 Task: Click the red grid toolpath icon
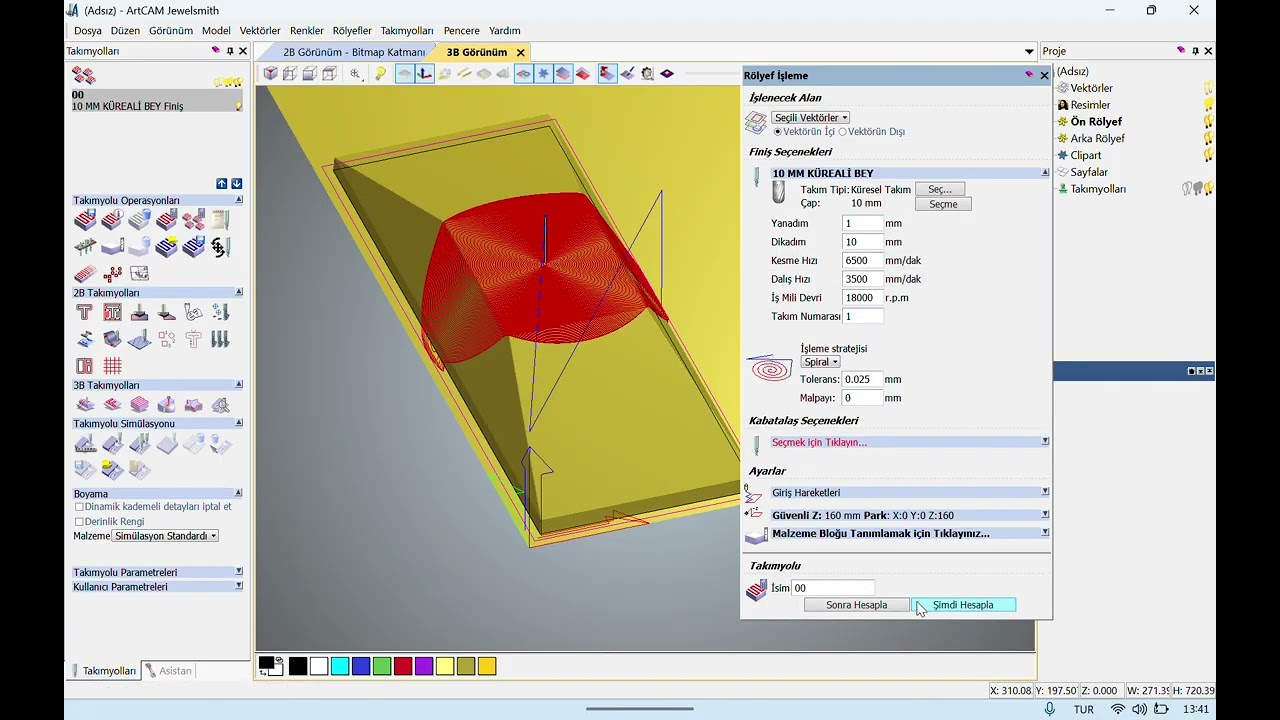(x=112, y=366)
